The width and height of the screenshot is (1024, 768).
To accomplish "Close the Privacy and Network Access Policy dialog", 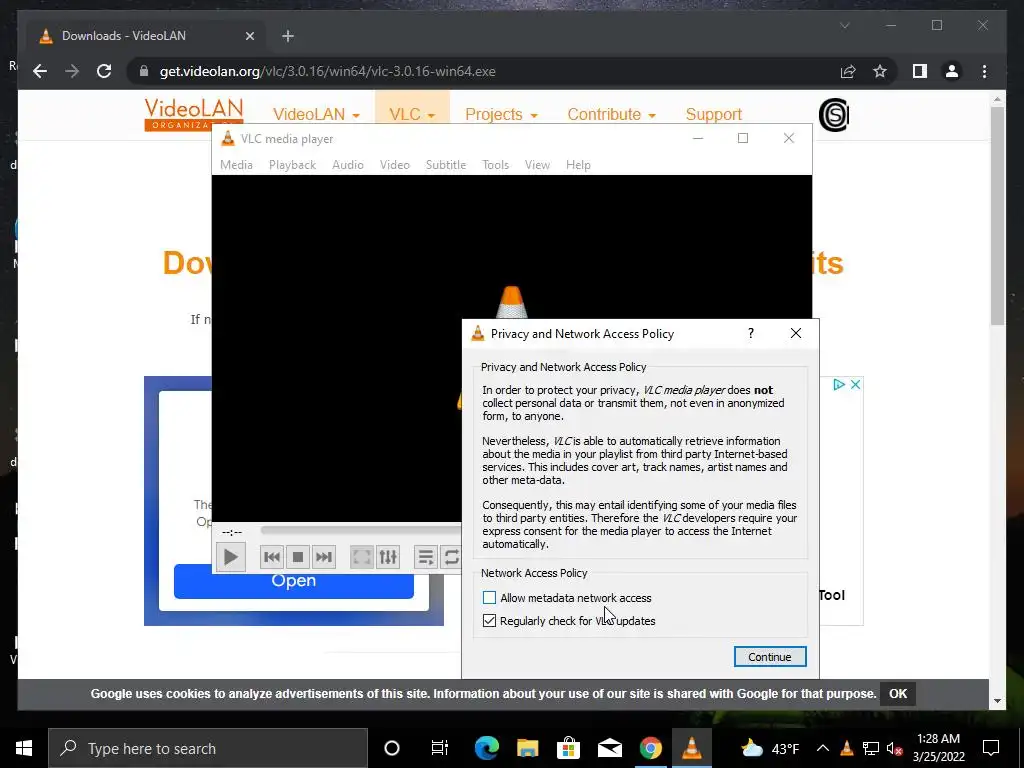I will coord(795,334).
